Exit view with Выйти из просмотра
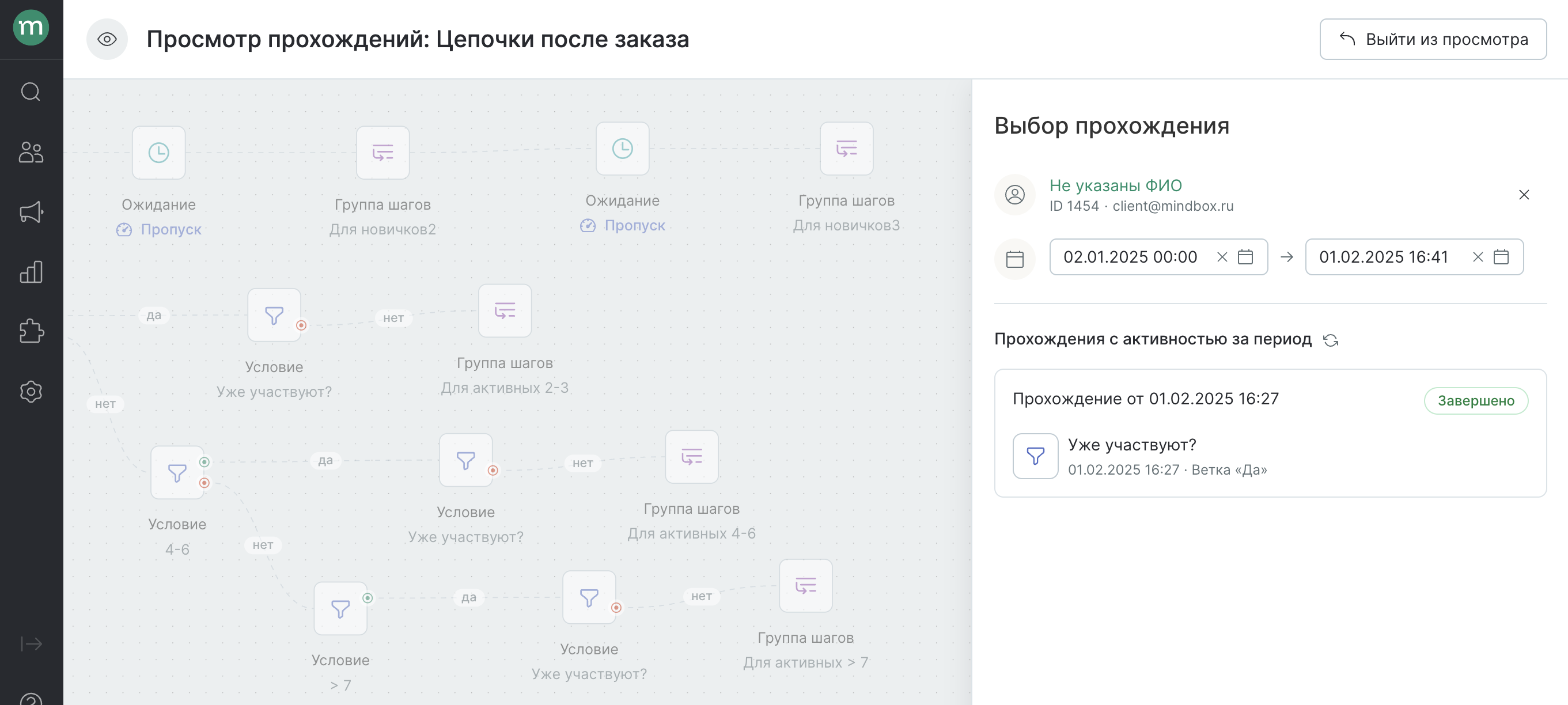The image size is (1568, 705). pyautogui.click(x=1433, y=40)
